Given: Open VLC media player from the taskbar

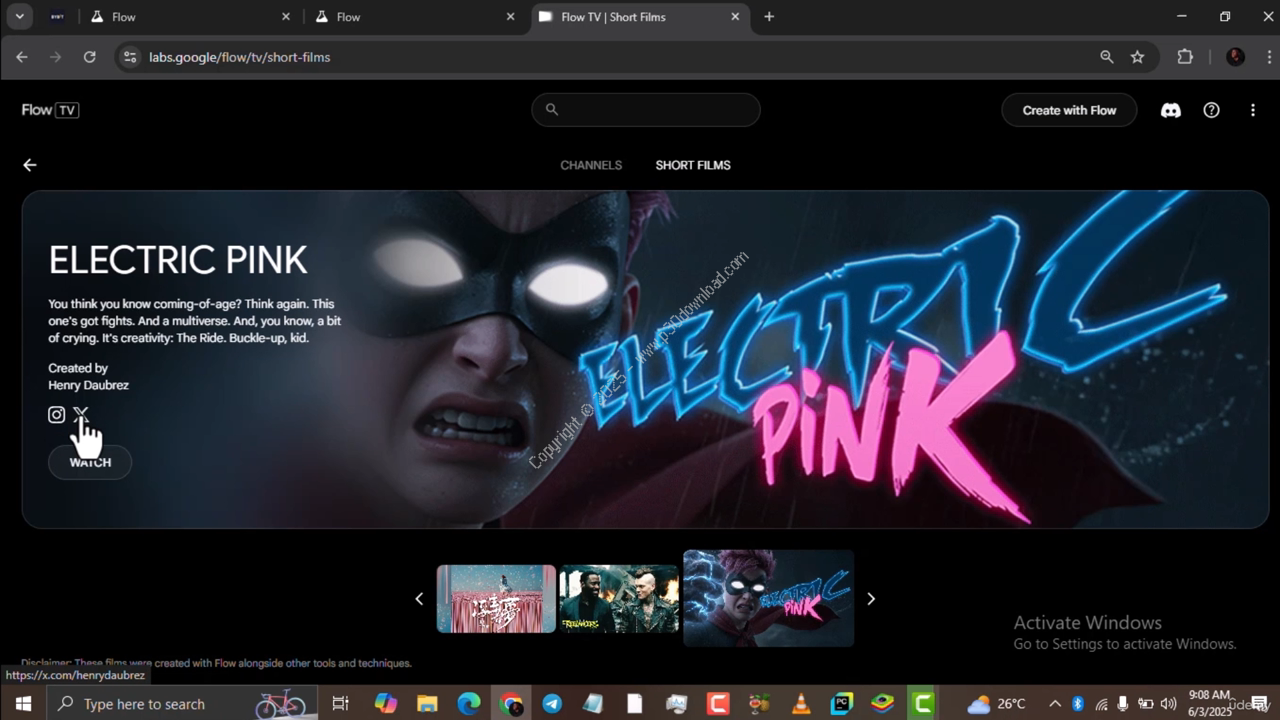Looking at the screenshot, I should click(801, 704).
